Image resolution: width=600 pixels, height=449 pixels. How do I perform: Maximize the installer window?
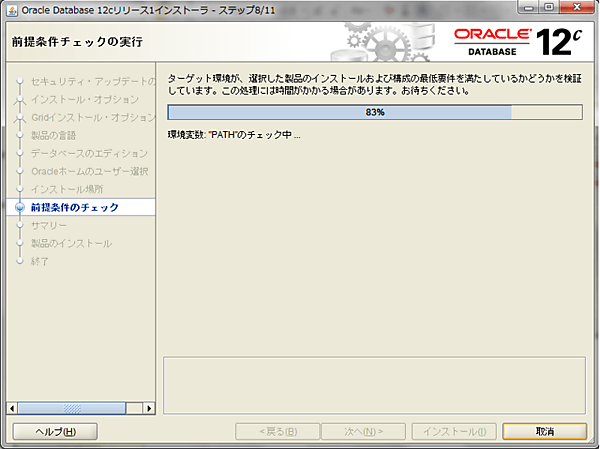coord(549,7)
